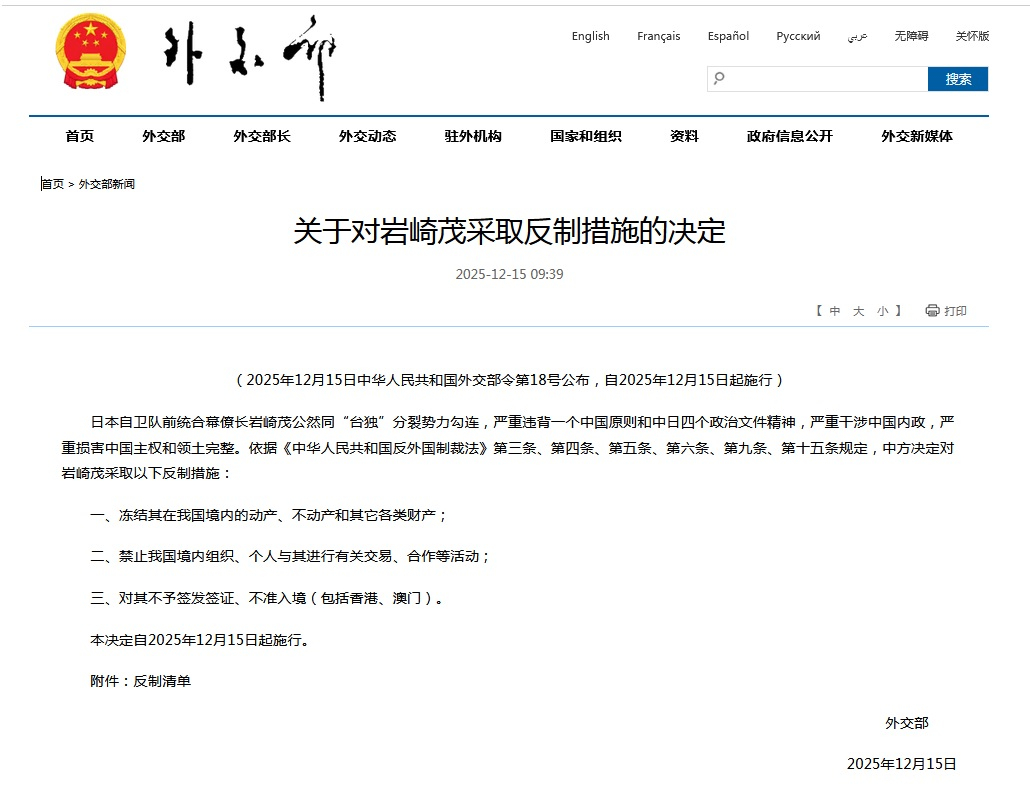Switch to English language version

tap(590, 36)
